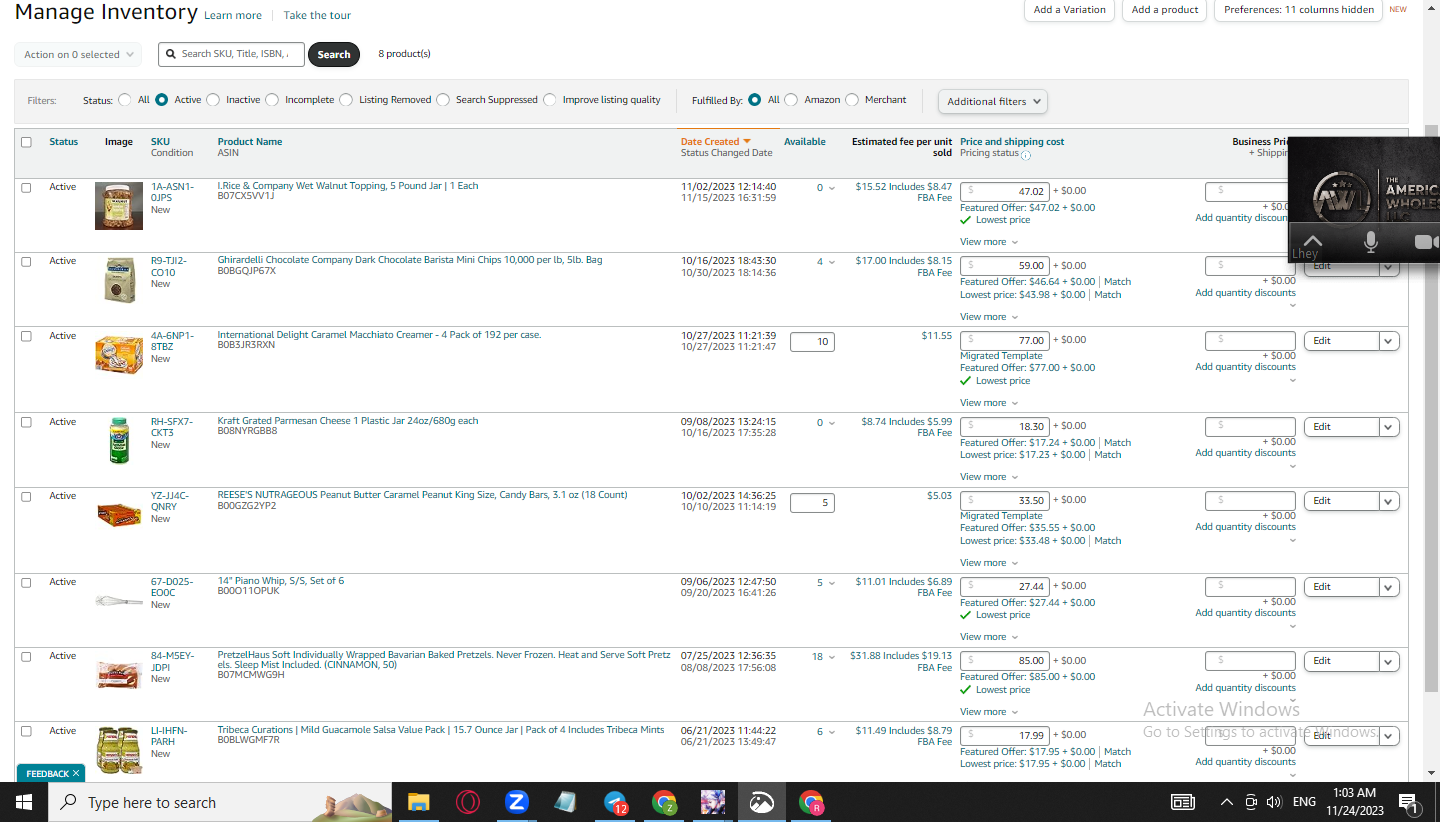Open Reese's Nutrageous candy bar thumbnail

pyautogui.click(x=119, y=514)
